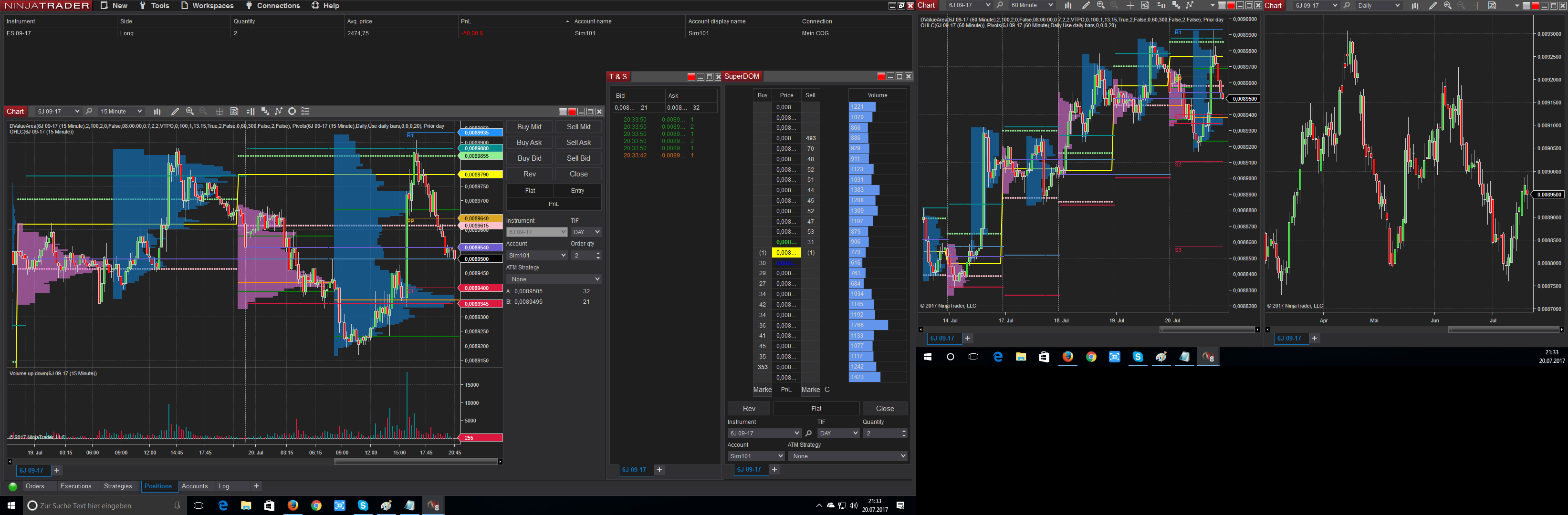Click the taskbar volume speaker icon

tap(853, 505)
